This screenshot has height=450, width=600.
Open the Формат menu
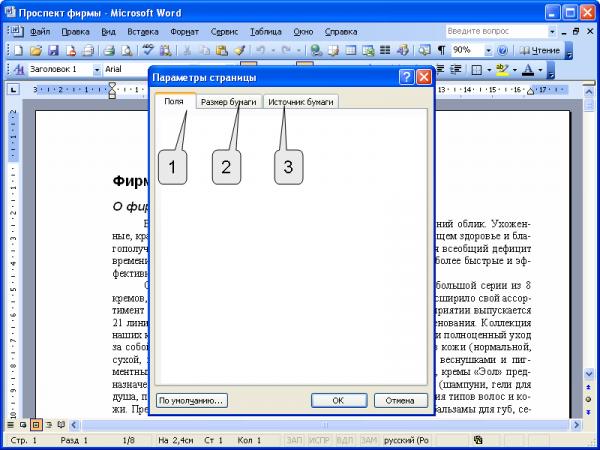(x=184, y=32)
